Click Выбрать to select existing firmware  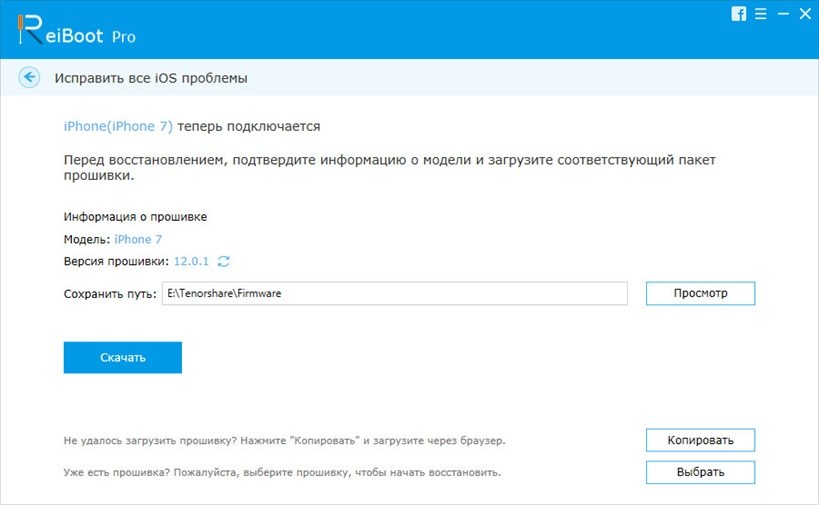tap(700, 472)
